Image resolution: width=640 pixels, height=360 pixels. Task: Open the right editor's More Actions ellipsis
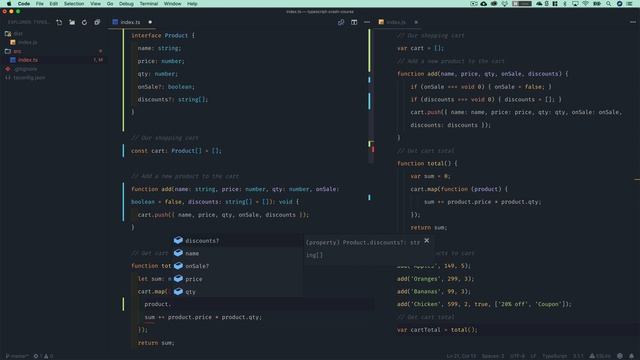[x=633, y=22]
